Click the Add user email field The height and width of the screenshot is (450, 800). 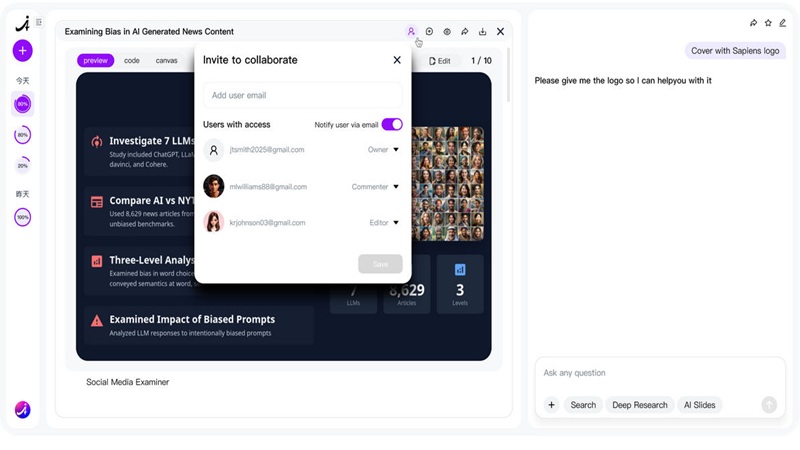click(303, 96)
